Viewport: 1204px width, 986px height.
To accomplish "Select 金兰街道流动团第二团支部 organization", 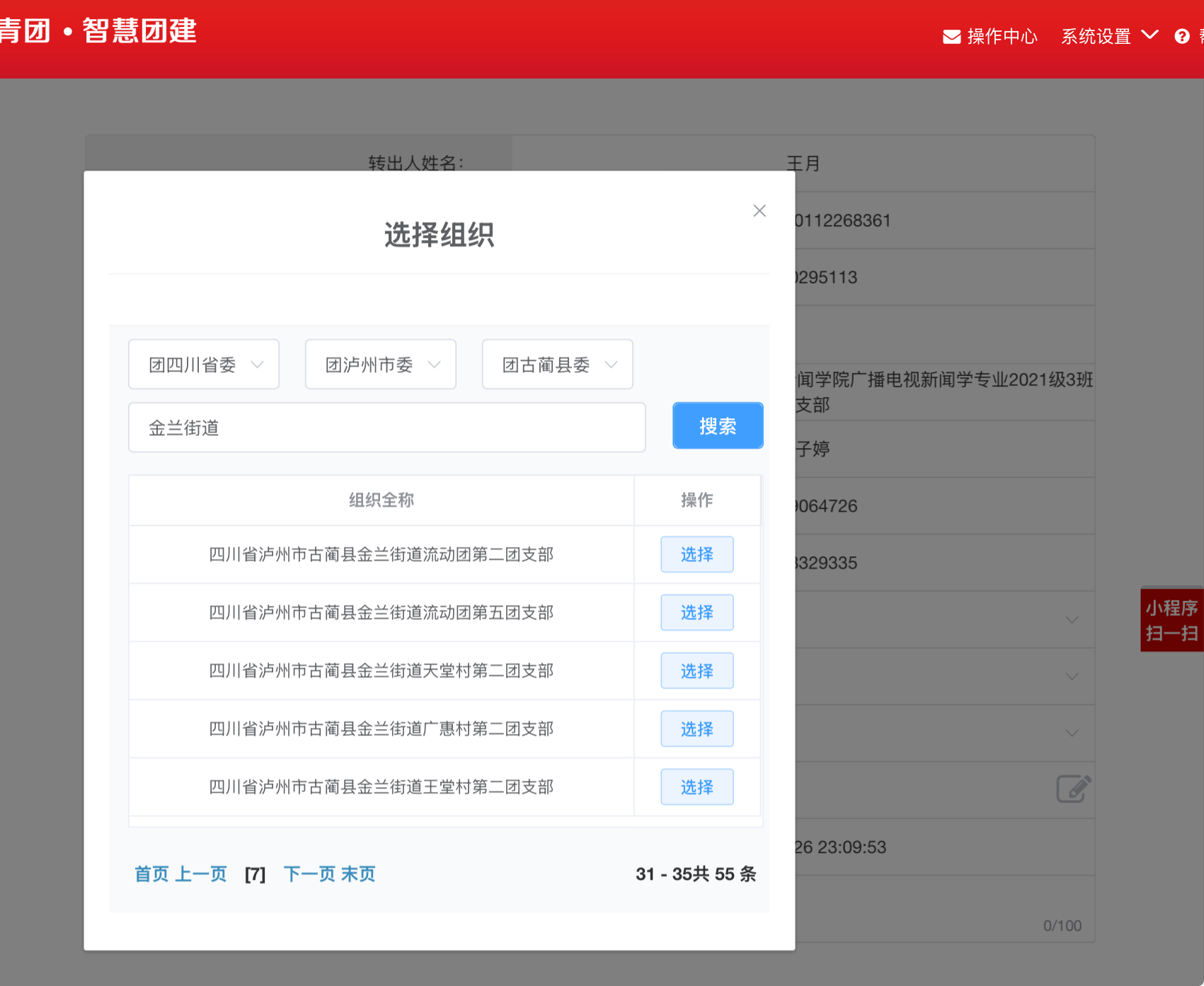I will pyautogui.click(x=696, y=554).
